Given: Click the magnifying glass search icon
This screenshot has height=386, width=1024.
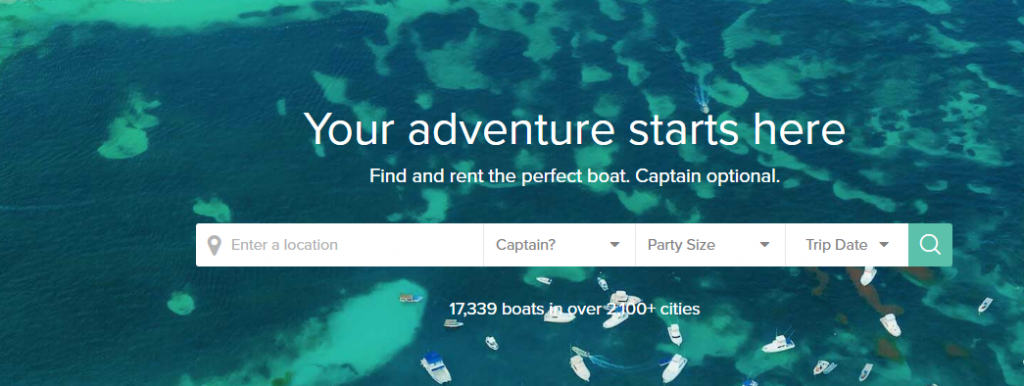Looking at the screenshot, I should (930, 245).
